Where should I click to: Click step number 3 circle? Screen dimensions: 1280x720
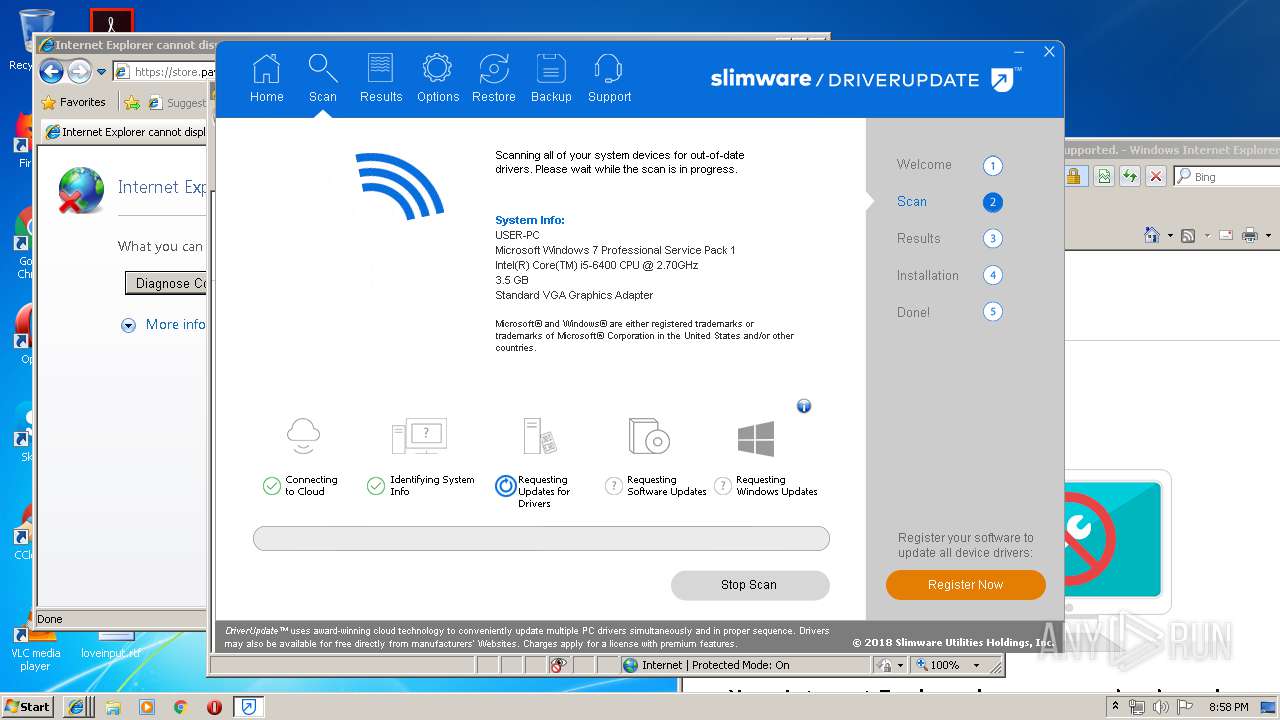[992, 239]
